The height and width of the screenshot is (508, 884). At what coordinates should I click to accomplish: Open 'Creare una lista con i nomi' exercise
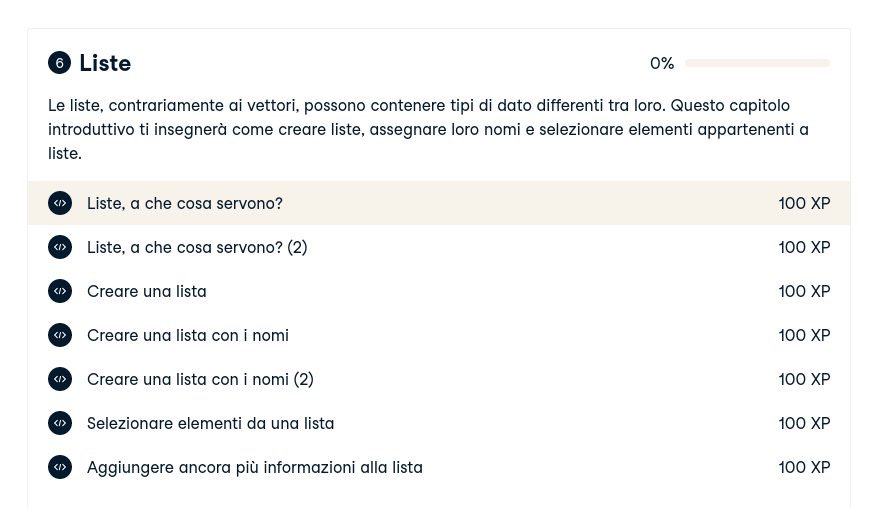188,335
